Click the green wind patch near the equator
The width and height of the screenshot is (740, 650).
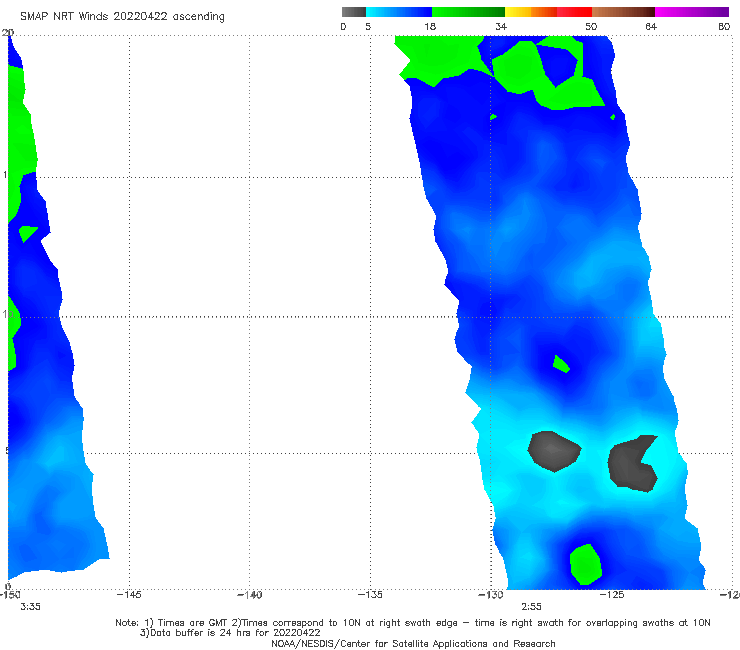[585, 565]
